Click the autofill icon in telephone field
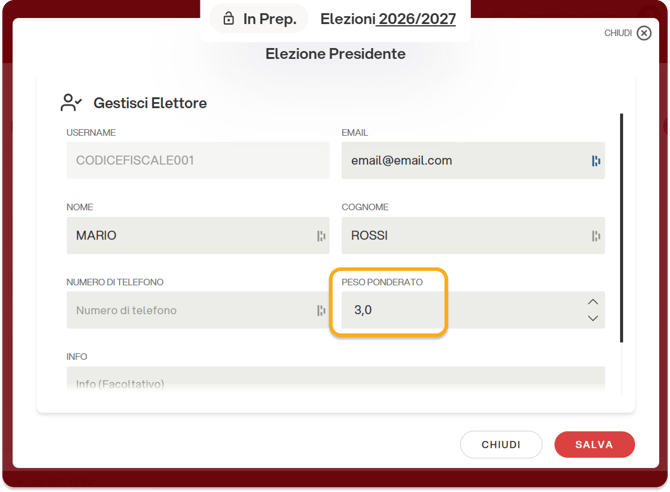The width and height of the screenshot is (670, 492). [321, 311]
